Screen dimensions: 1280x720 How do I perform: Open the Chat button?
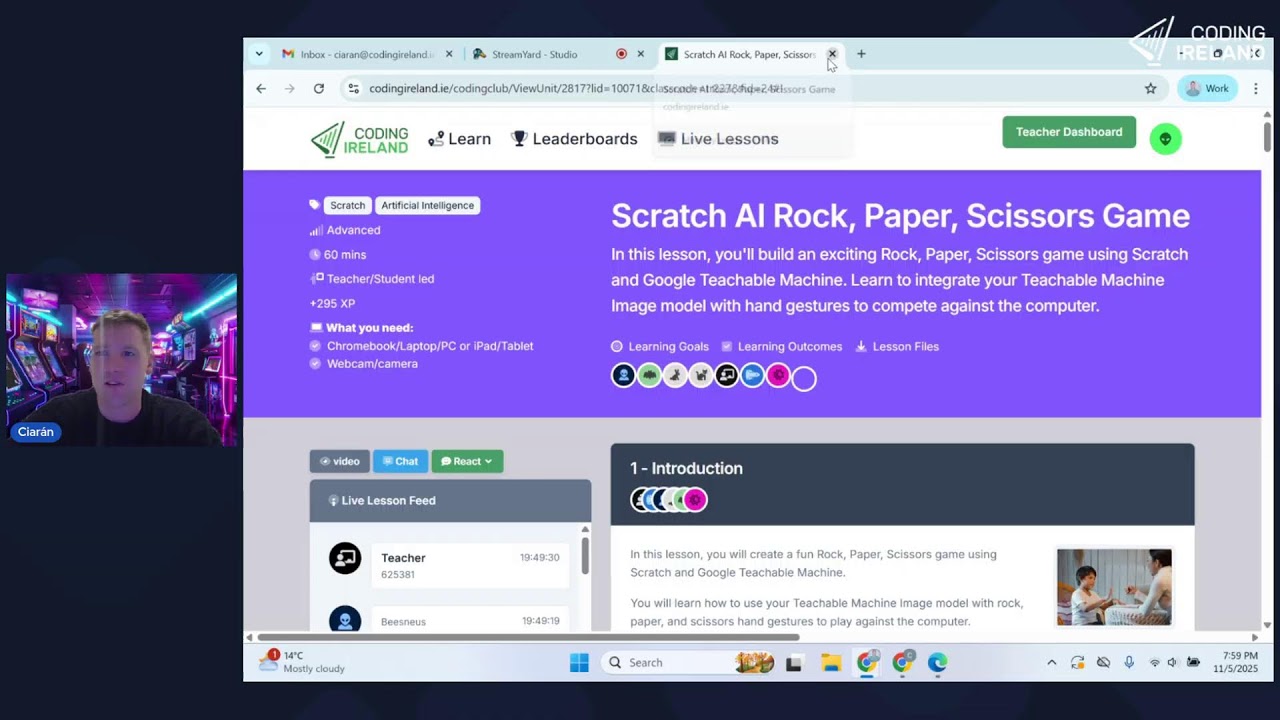pos(400,461)
